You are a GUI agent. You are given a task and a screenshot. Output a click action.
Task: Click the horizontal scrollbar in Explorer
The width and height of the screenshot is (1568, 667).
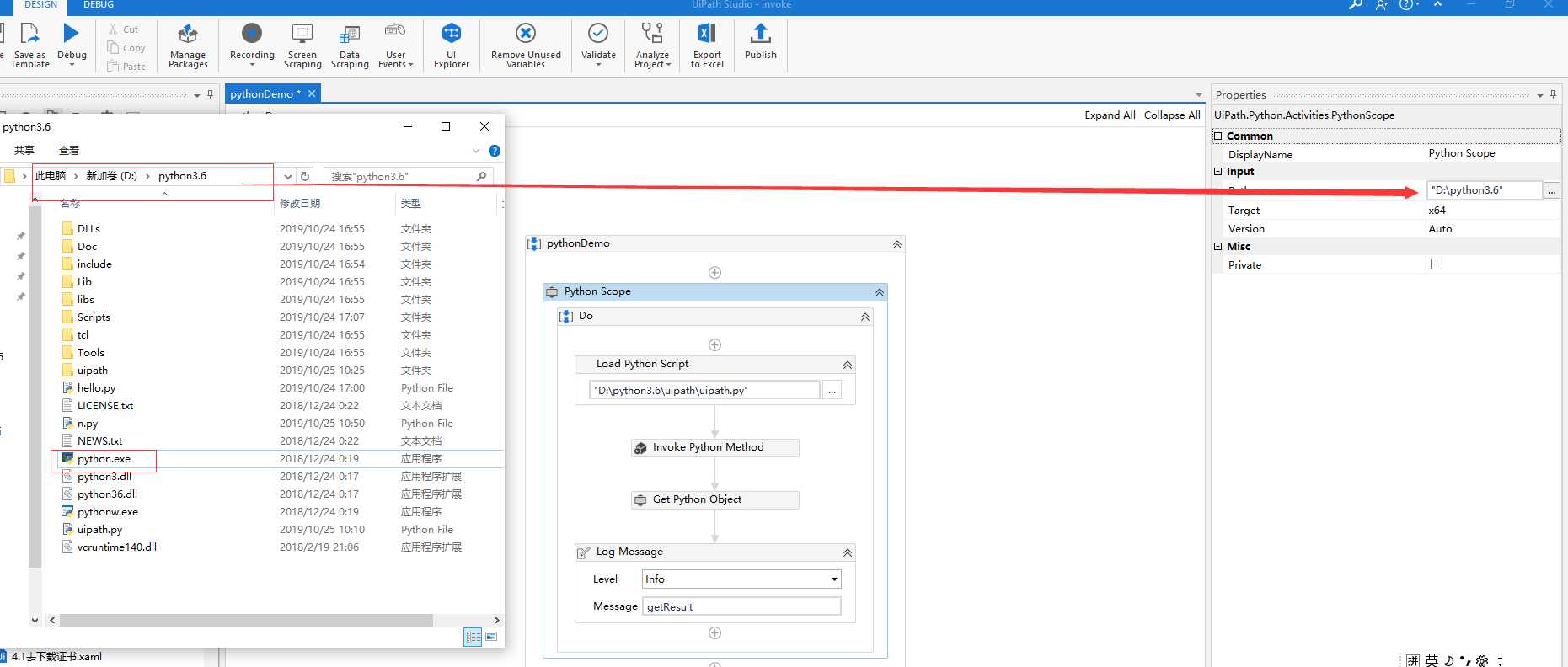pos(246,620)
